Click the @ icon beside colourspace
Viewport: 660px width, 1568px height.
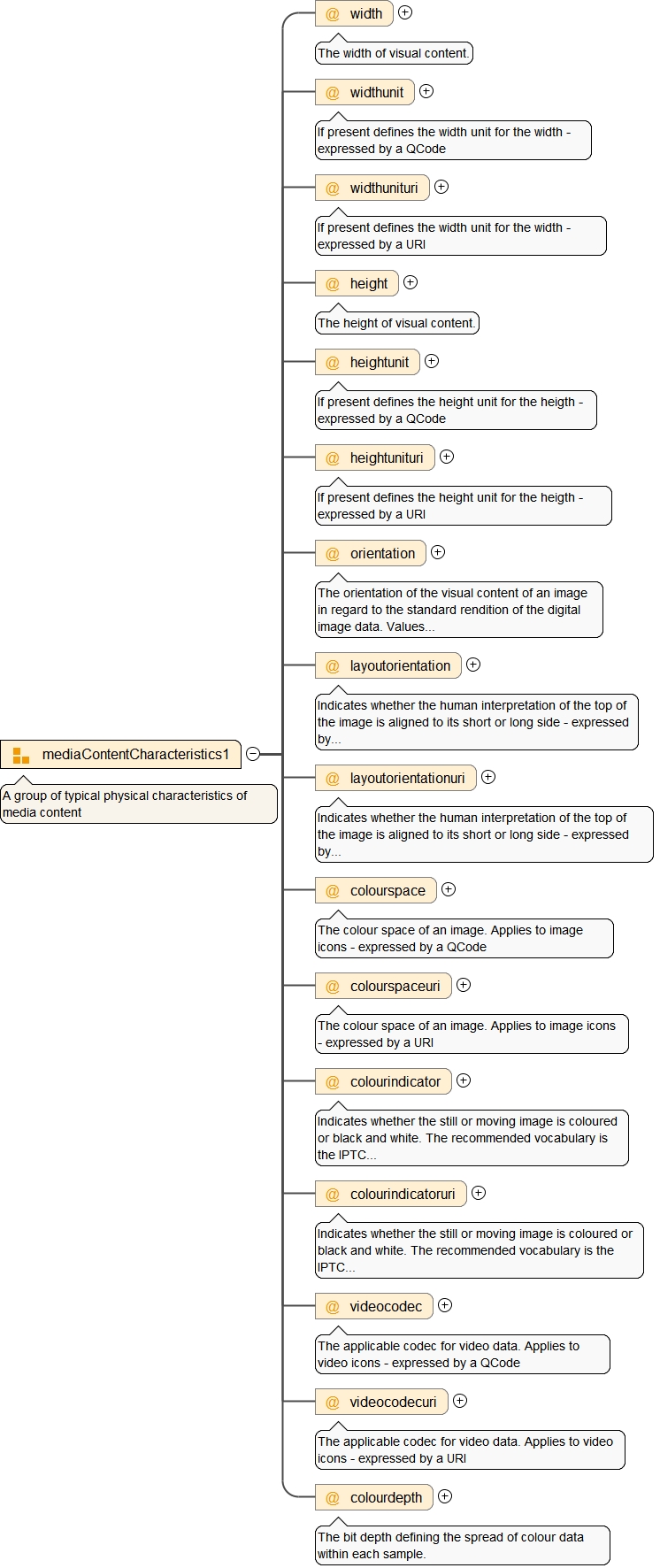pos(333,891)
